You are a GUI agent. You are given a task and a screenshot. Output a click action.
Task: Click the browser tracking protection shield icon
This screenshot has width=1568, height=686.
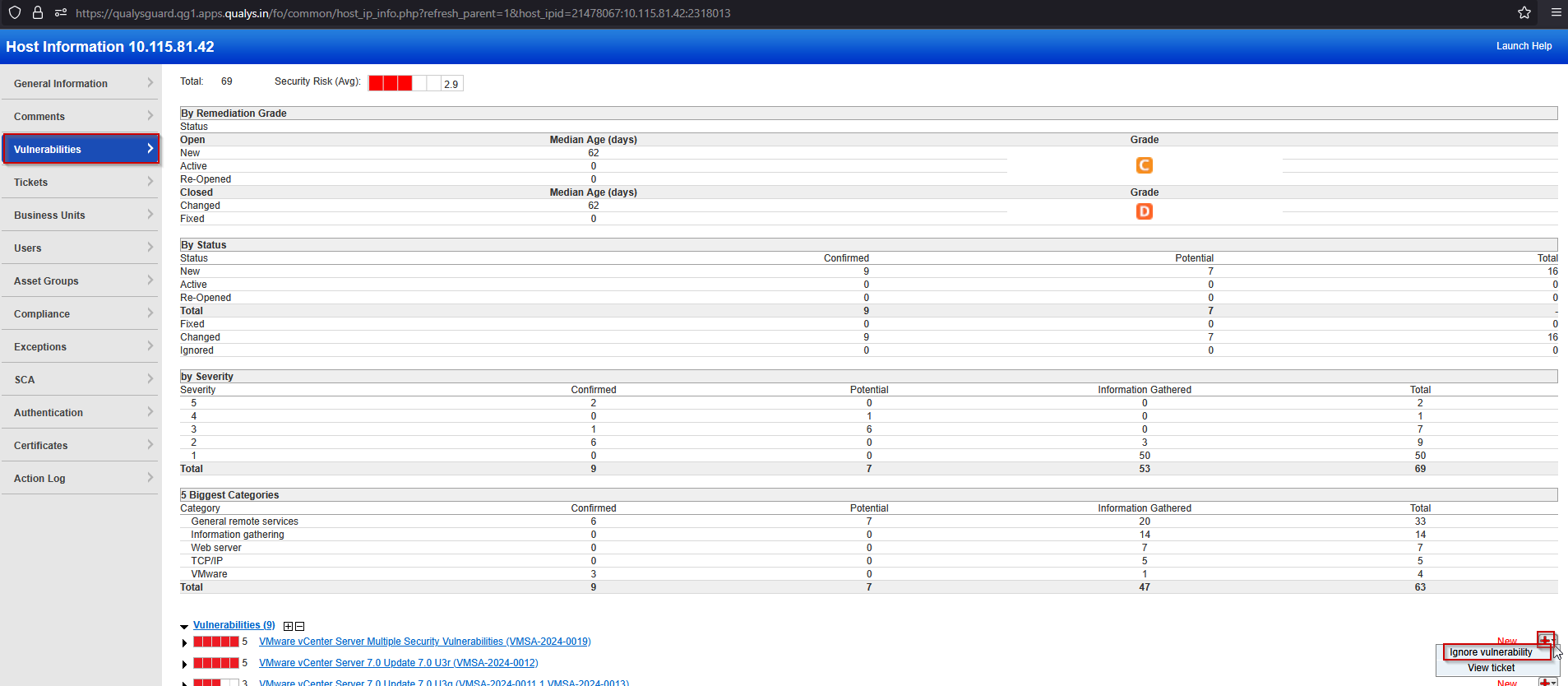[15, 12]
